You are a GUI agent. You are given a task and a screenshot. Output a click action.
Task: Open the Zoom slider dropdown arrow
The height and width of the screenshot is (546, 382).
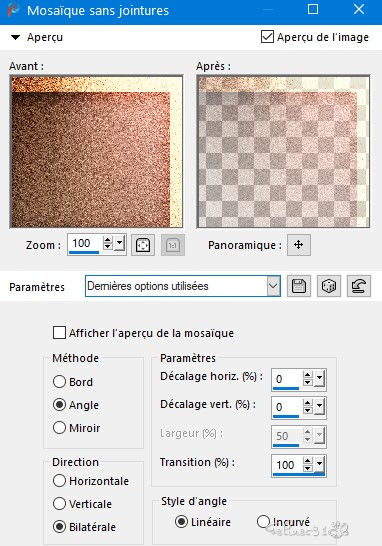click(119, 243)
